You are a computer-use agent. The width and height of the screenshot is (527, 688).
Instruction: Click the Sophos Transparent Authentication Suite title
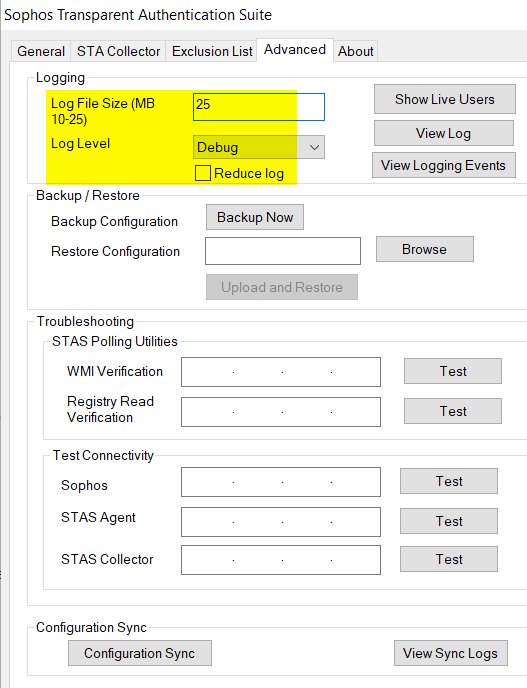pyautogui.click(x=138, y=15)
